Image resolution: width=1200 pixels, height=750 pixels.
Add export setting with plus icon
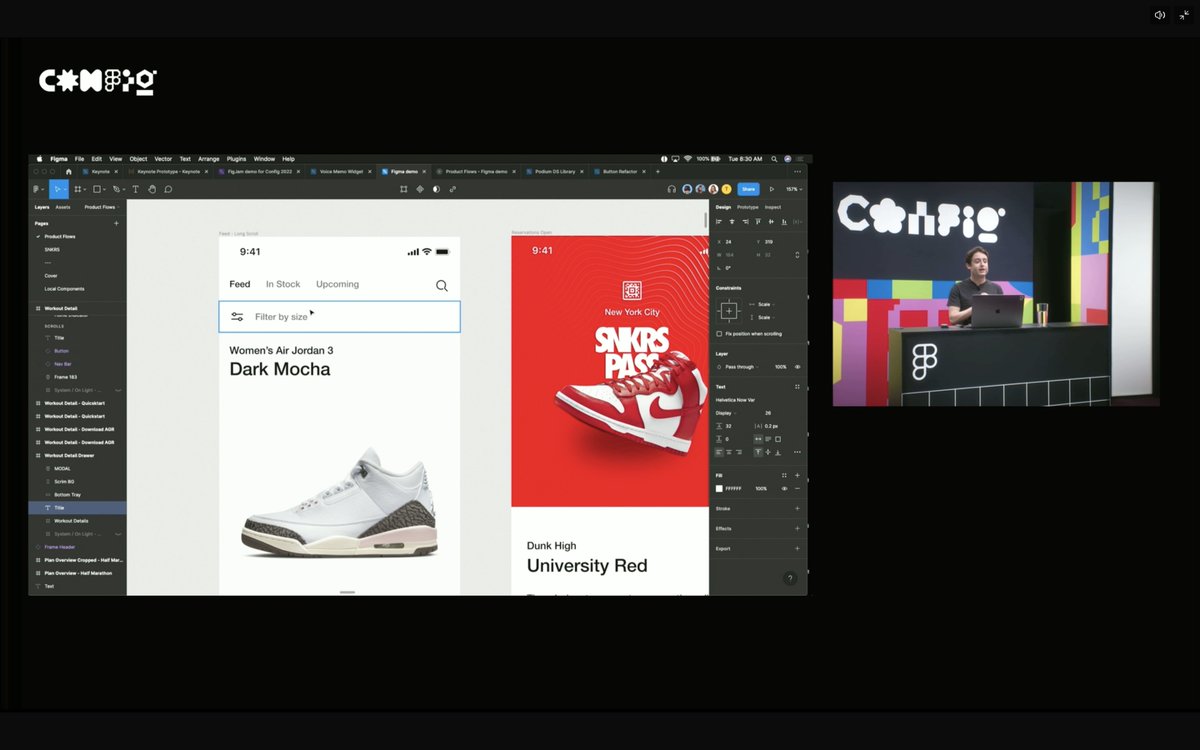(797, 548)
